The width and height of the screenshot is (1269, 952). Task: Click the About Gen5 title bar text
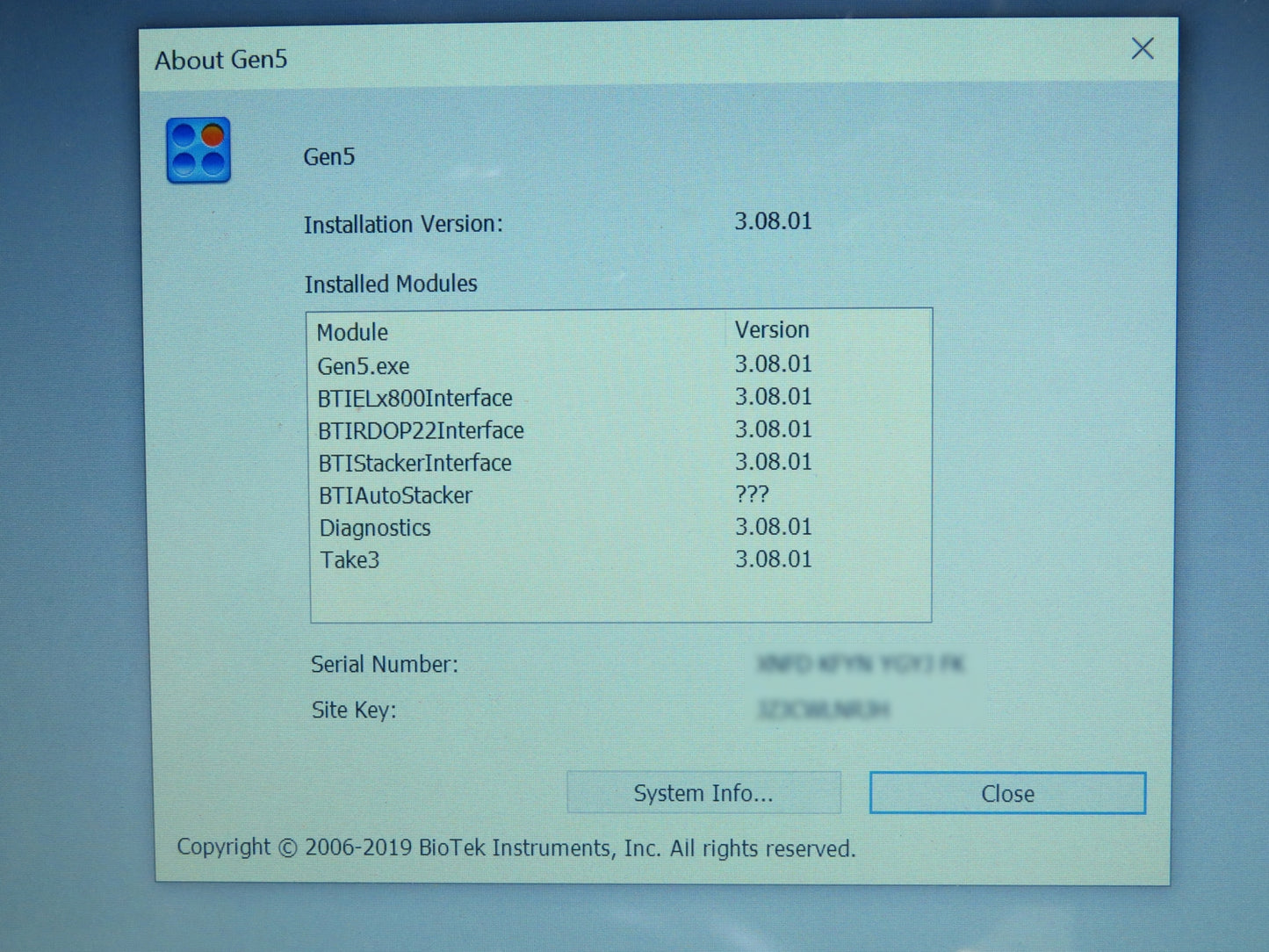[221, 60]
